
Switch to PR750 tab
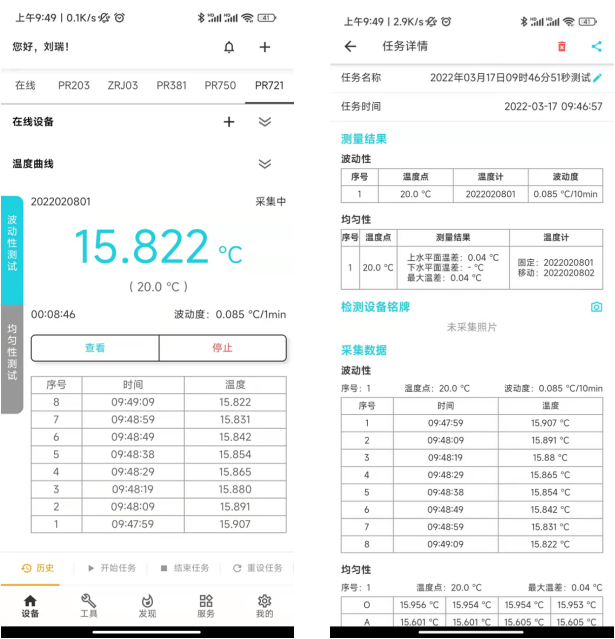pyautogui.click(x=220, y=85)
